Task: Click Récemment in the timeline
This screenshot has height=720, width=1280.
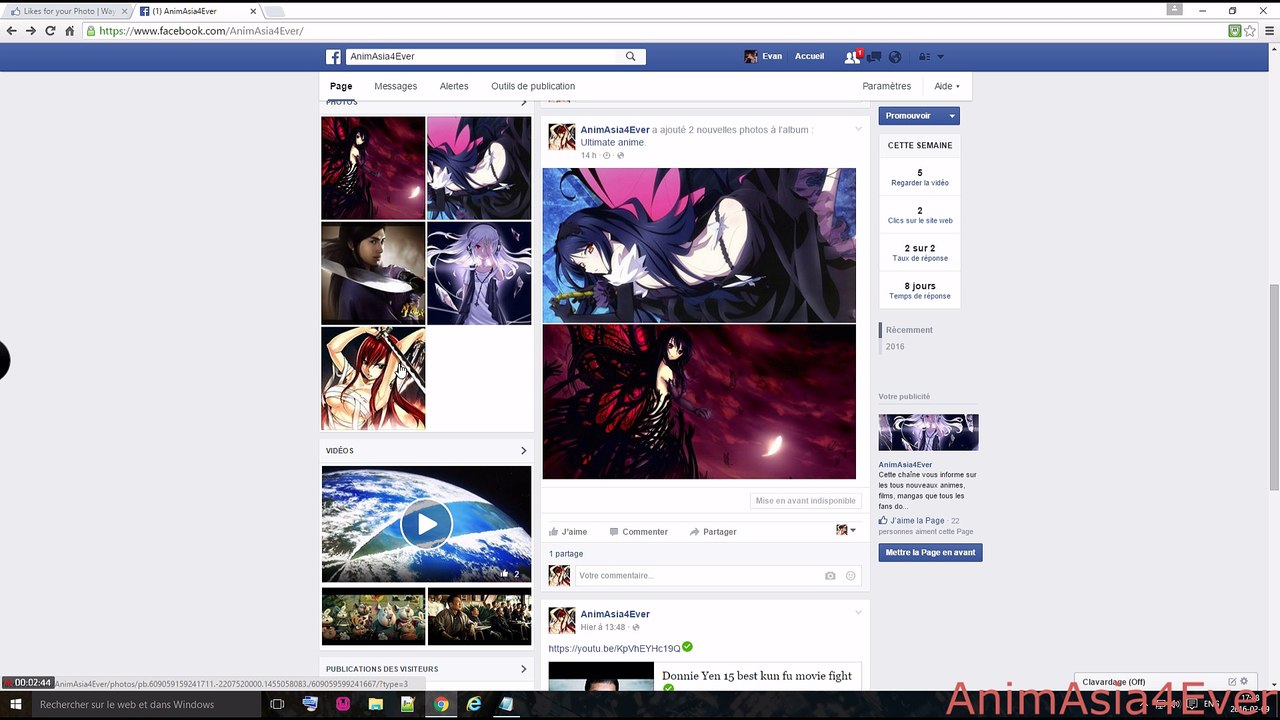Action: tap(909, 330)
